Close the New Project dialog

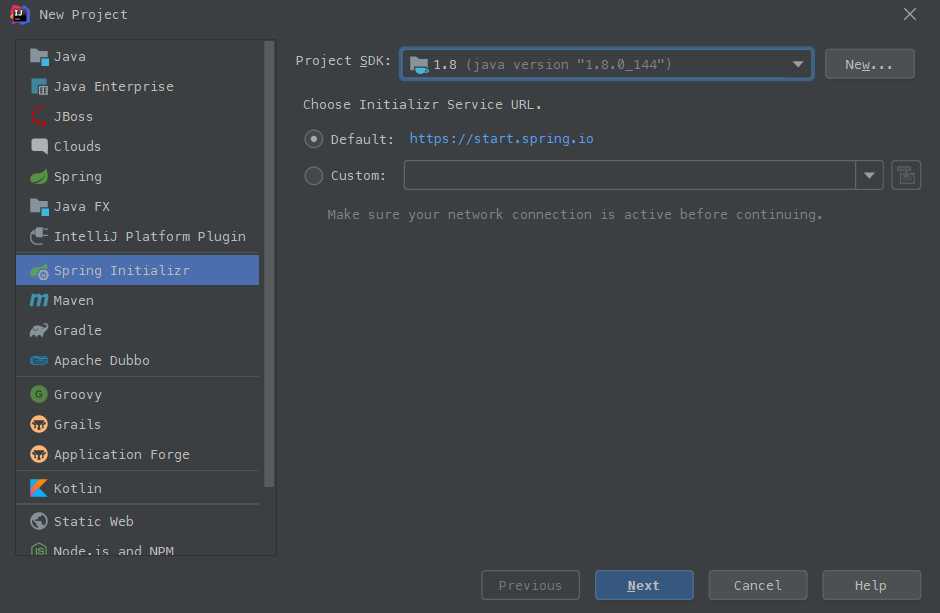(x=910, y=14)
